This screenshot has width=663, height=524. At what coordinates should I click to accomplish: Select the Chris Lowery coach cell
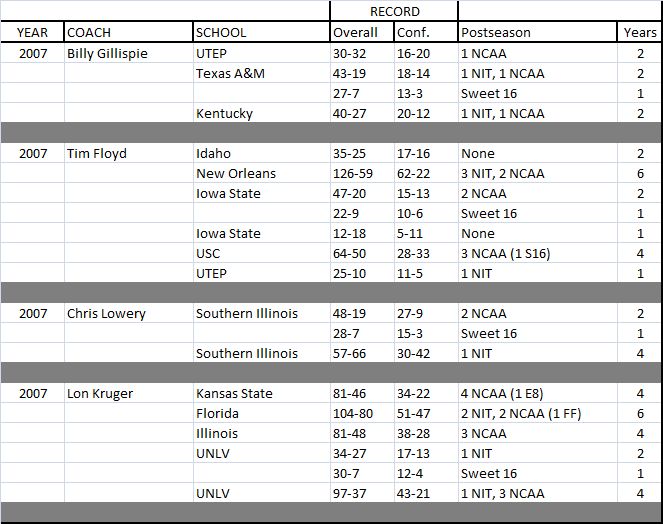pos(128,313)
